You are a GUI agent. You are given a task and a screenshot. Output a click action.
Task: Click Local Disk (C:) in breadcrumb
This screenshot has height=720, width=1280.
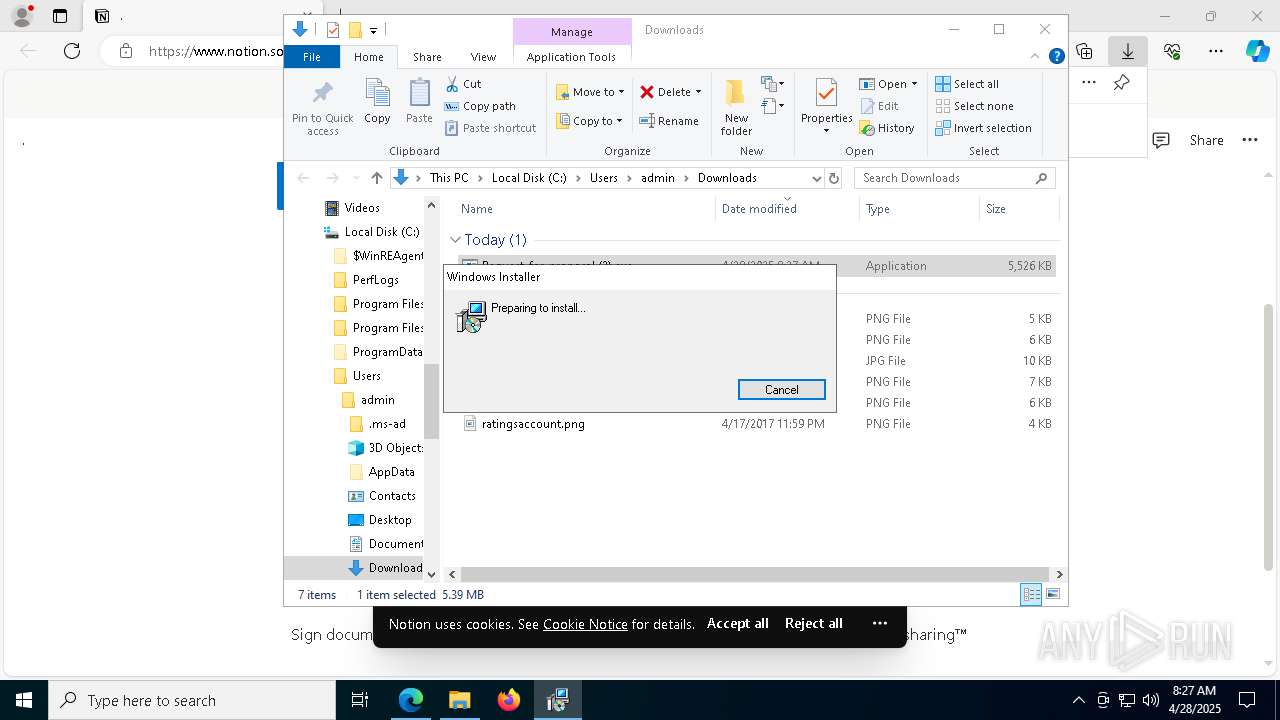(x=529, y=178)
